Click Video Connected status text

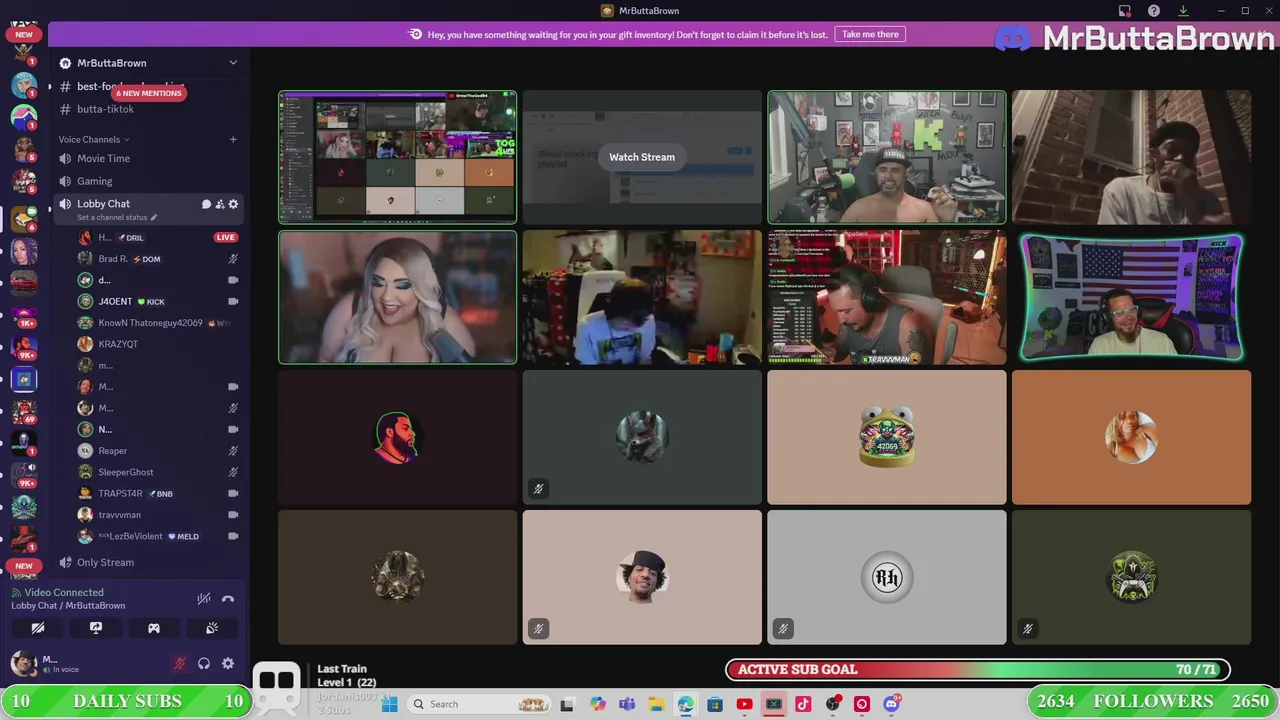63,592
